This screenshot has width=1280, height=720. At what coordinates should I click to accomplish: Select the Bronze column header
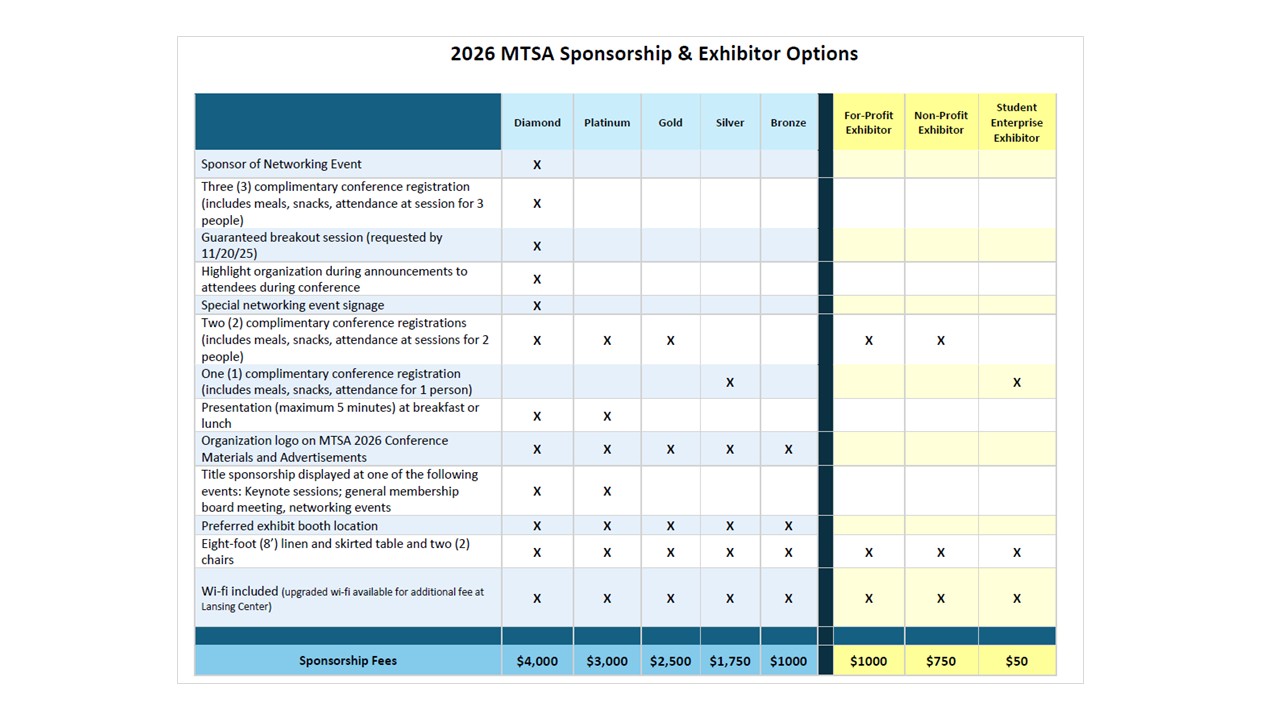(788, 123)
